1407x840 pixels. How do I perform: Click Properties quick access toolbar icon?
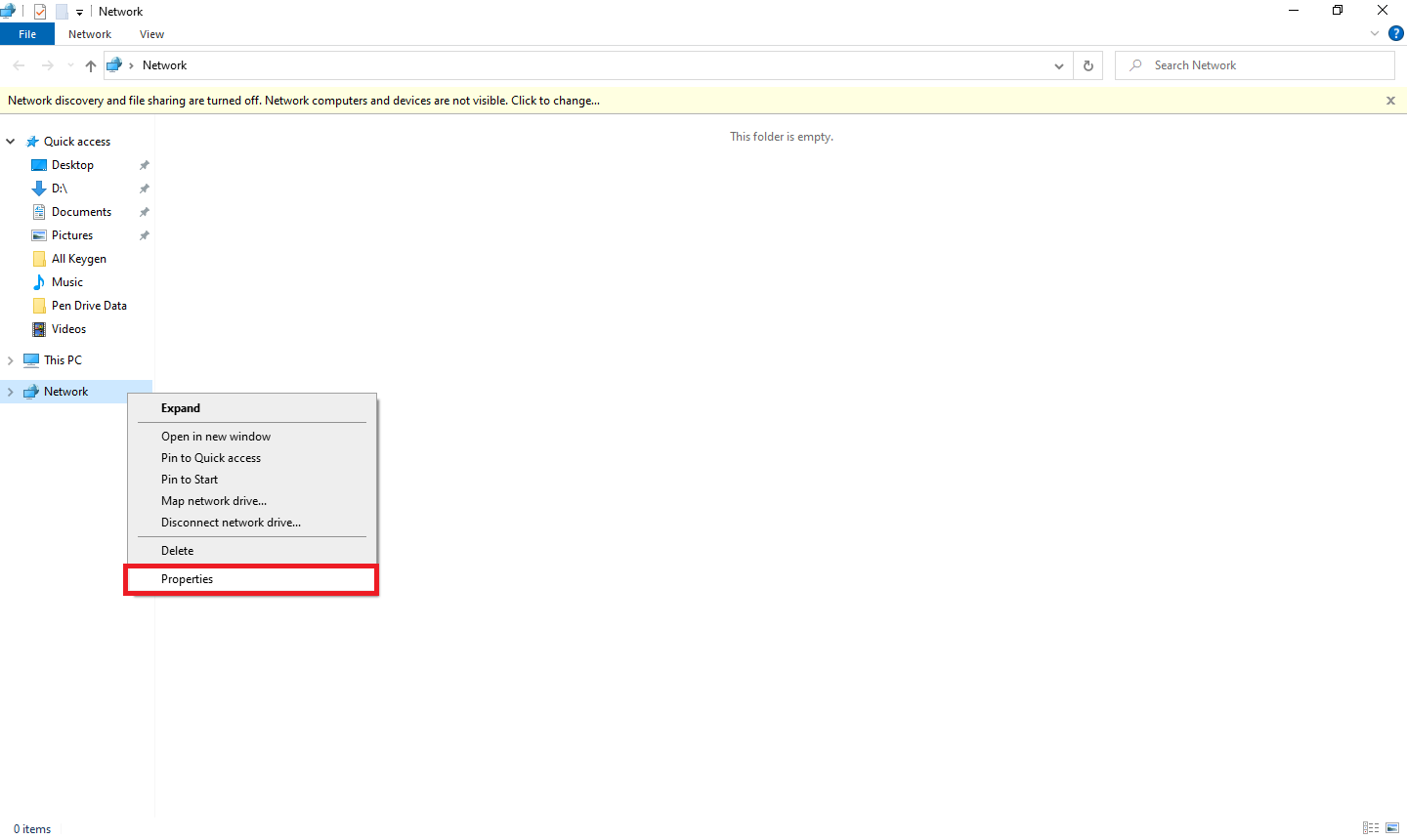pyautogui.click(x=40, y=12)
